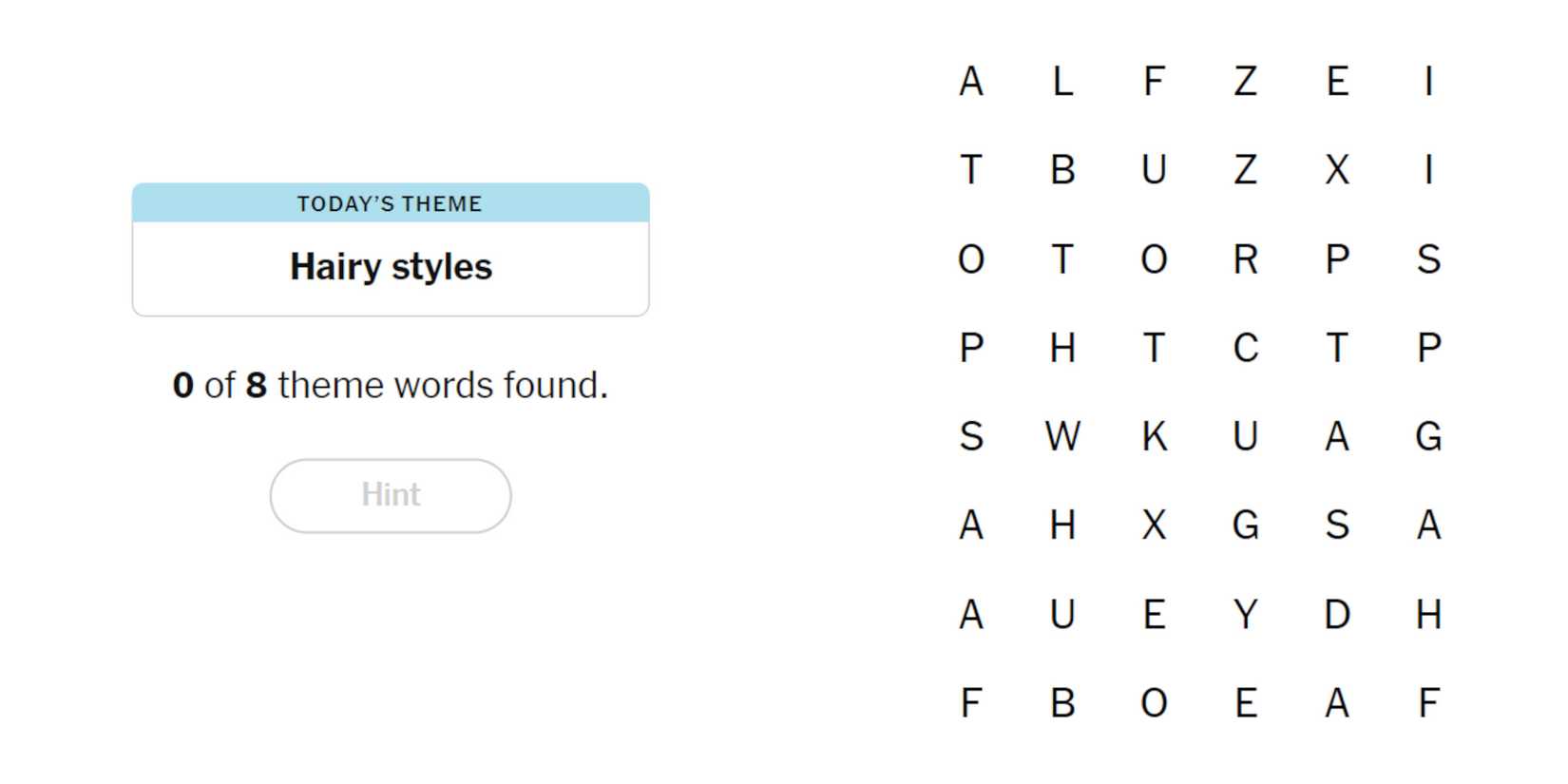
Task: Pick the letter K in the grid
Action: tap(1154, 437)
